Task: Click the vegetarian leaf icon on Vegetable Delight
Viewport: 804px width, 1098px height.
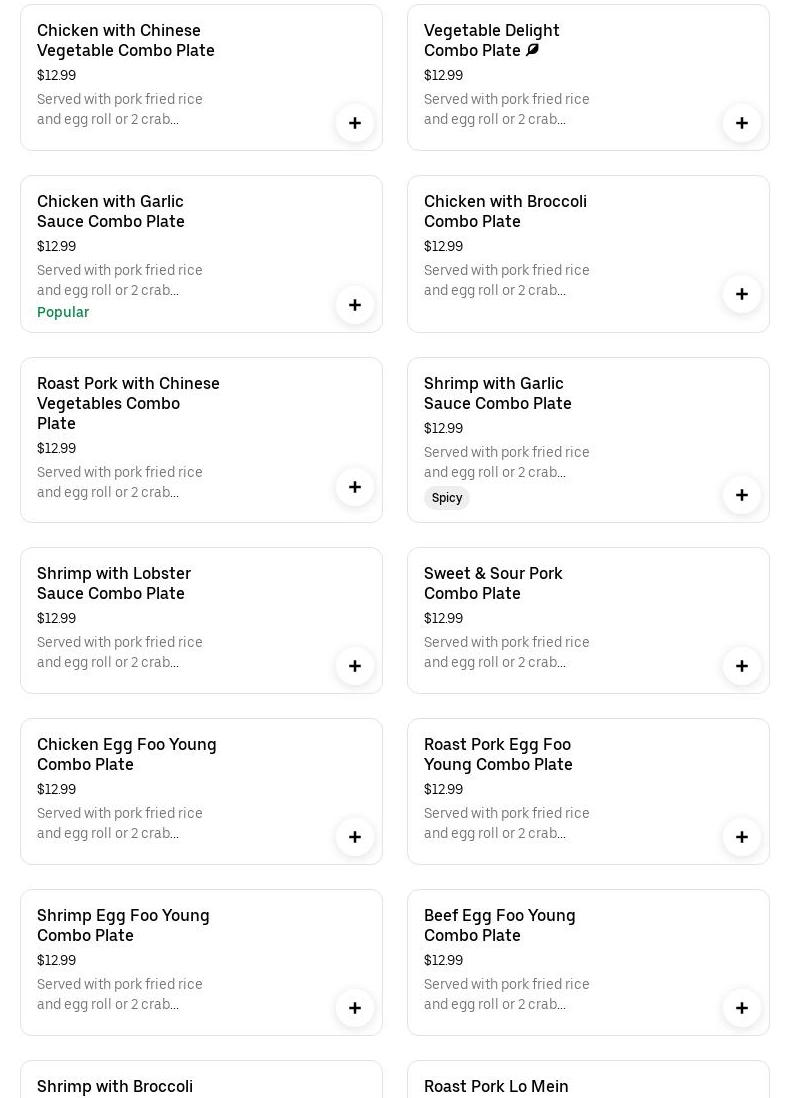Action: [533, 50]
